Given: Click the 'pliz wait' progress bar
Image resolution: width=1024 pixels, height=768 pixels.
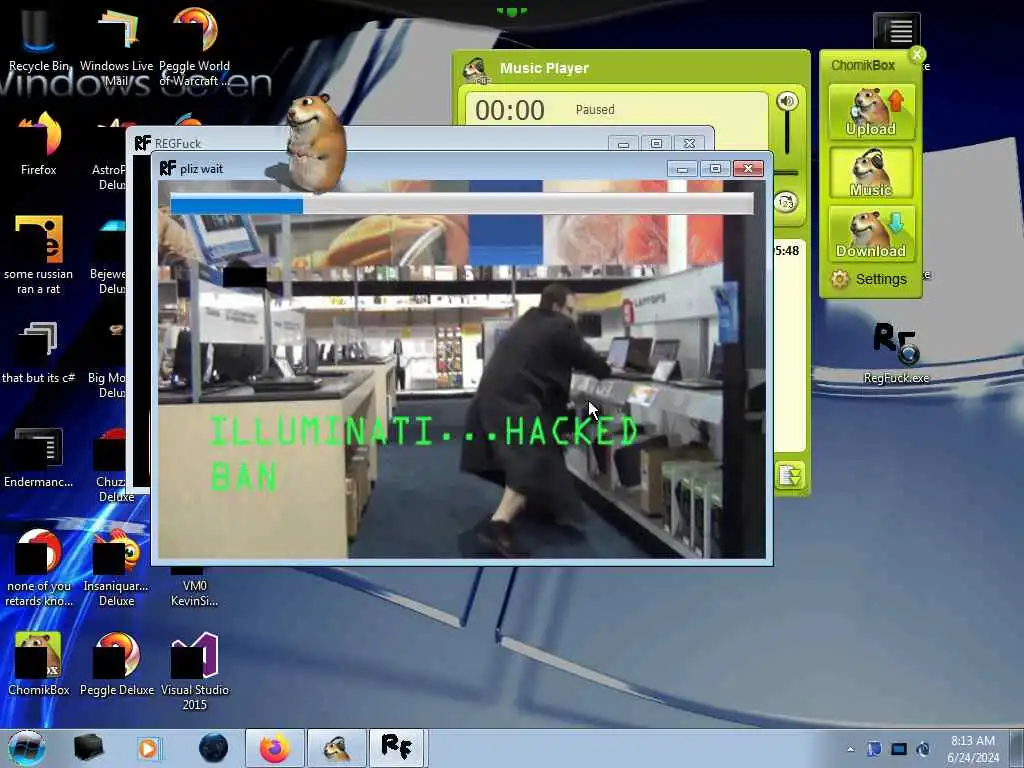Looking at the screenshot, I should click(462, 204).
